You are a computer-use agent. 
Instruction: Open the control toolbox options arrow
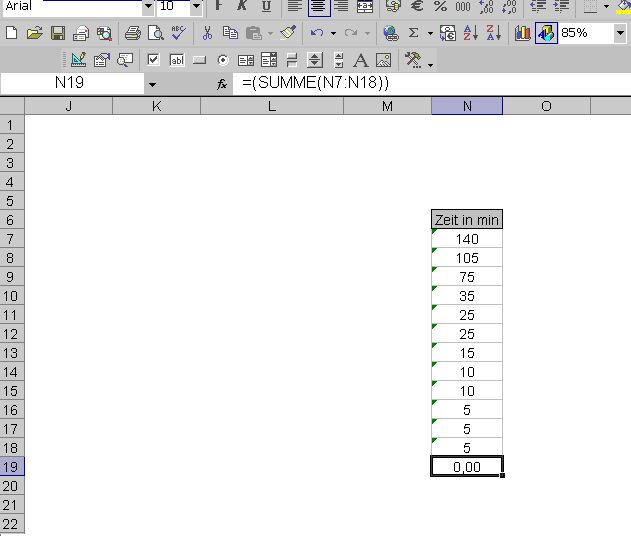coord(430,65)
